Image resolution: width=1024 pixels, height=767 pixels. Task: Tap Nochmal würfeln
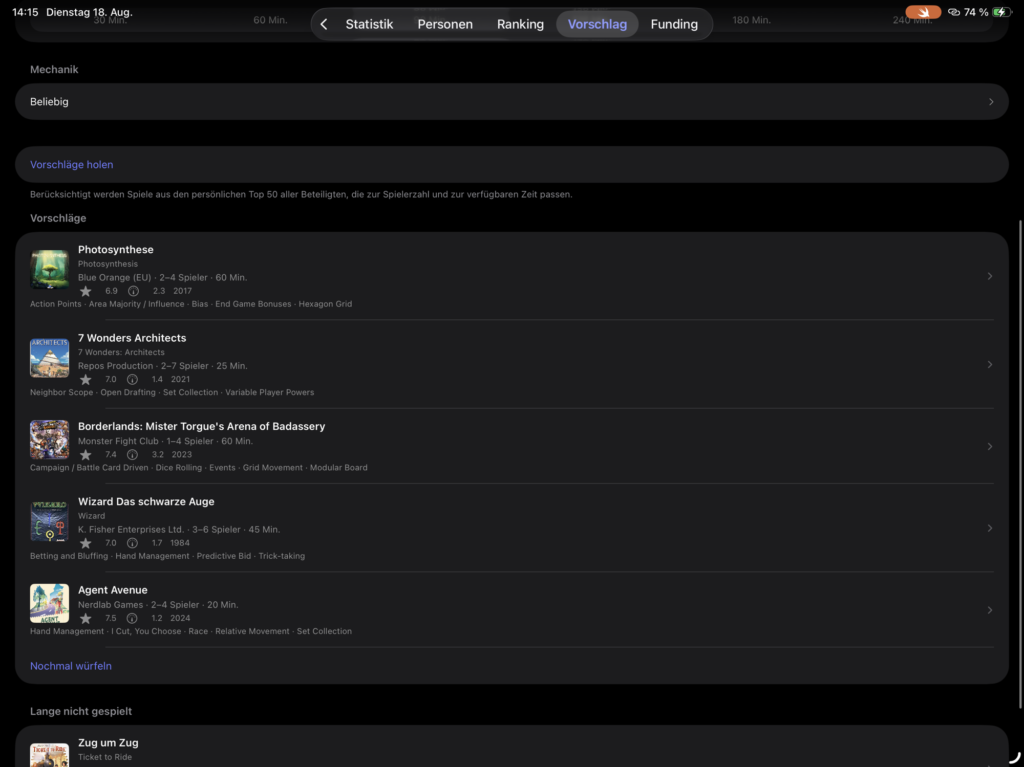(71, 666)
